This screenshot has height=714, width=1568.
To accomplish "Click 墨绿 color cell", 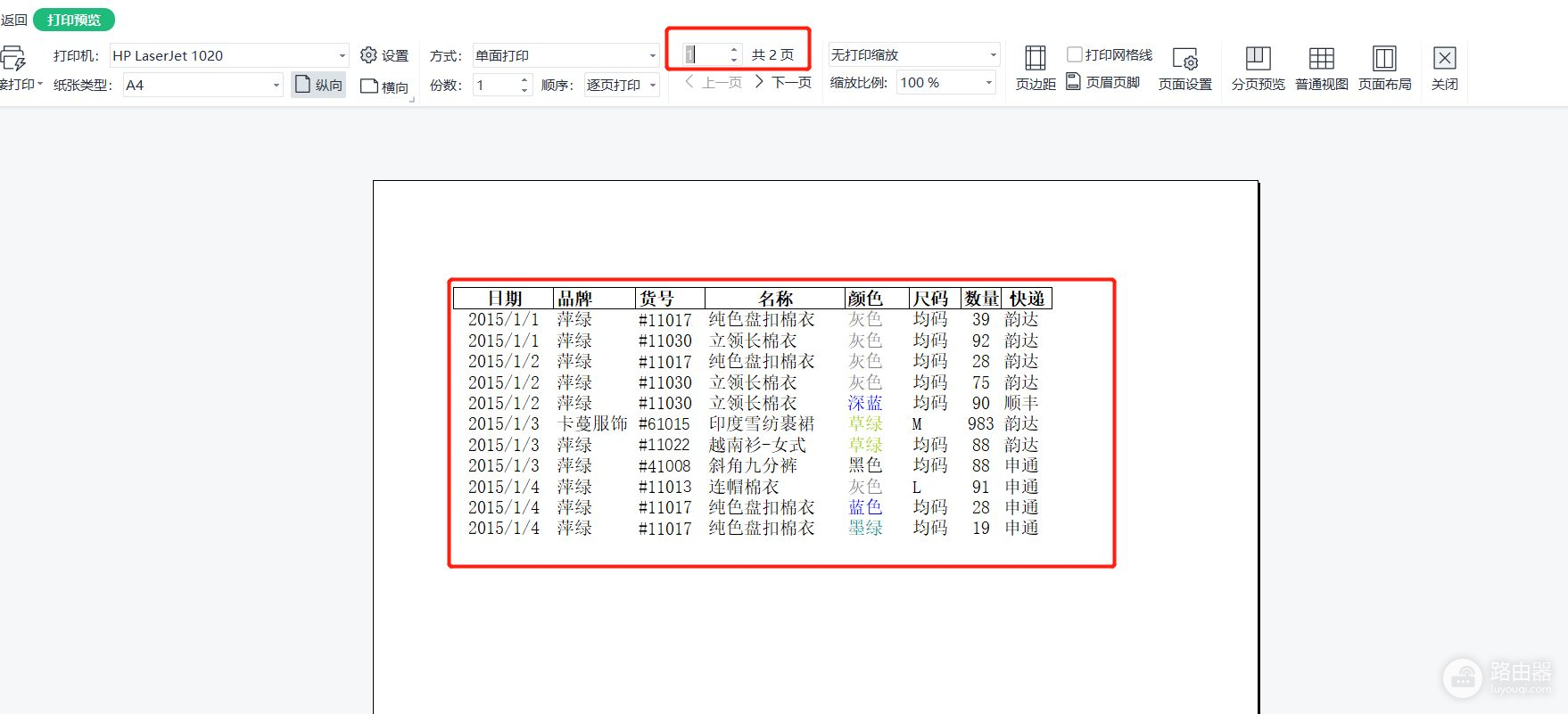I will tap(865, 528).
